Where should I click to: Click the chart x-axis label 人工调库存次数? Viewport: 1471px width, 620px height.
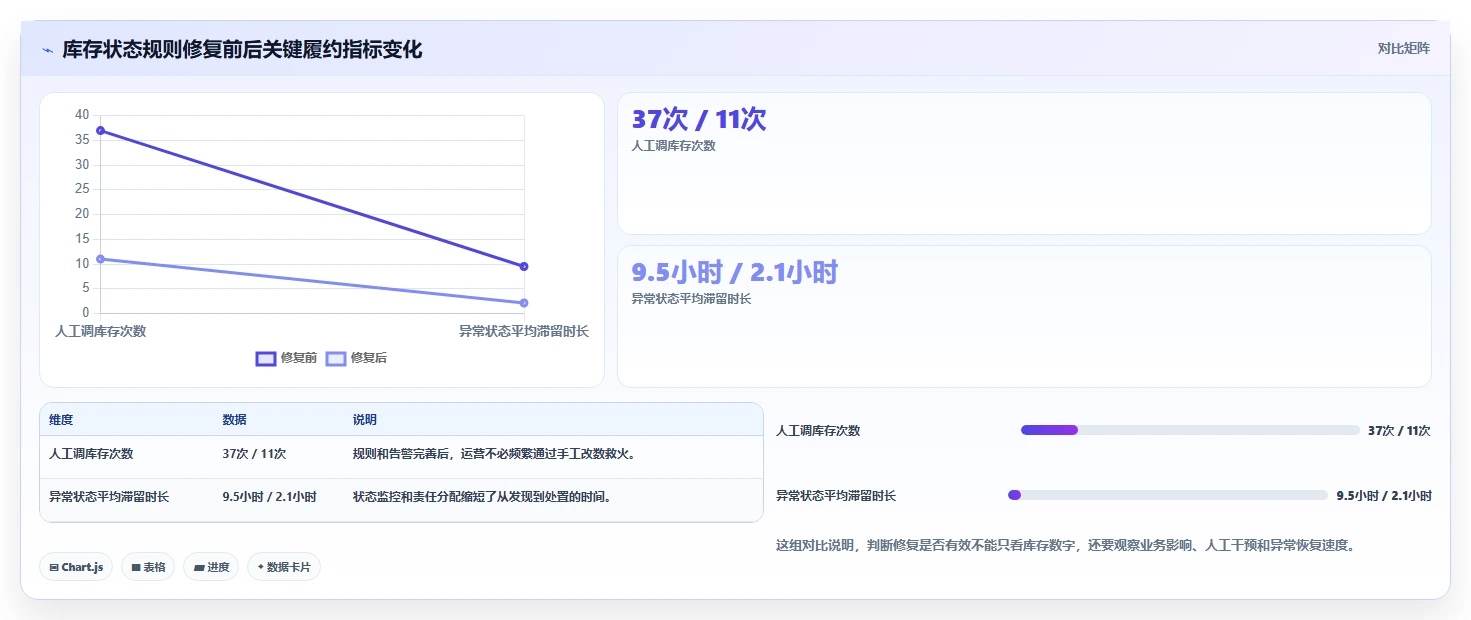[x=101, y=331]
